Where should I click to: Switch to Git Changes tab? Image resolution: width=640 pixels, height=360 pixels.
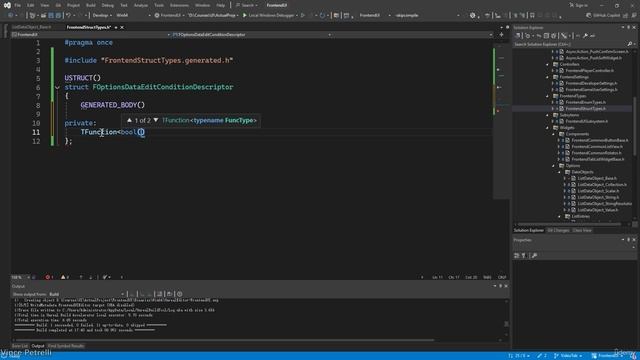[558, 231]
